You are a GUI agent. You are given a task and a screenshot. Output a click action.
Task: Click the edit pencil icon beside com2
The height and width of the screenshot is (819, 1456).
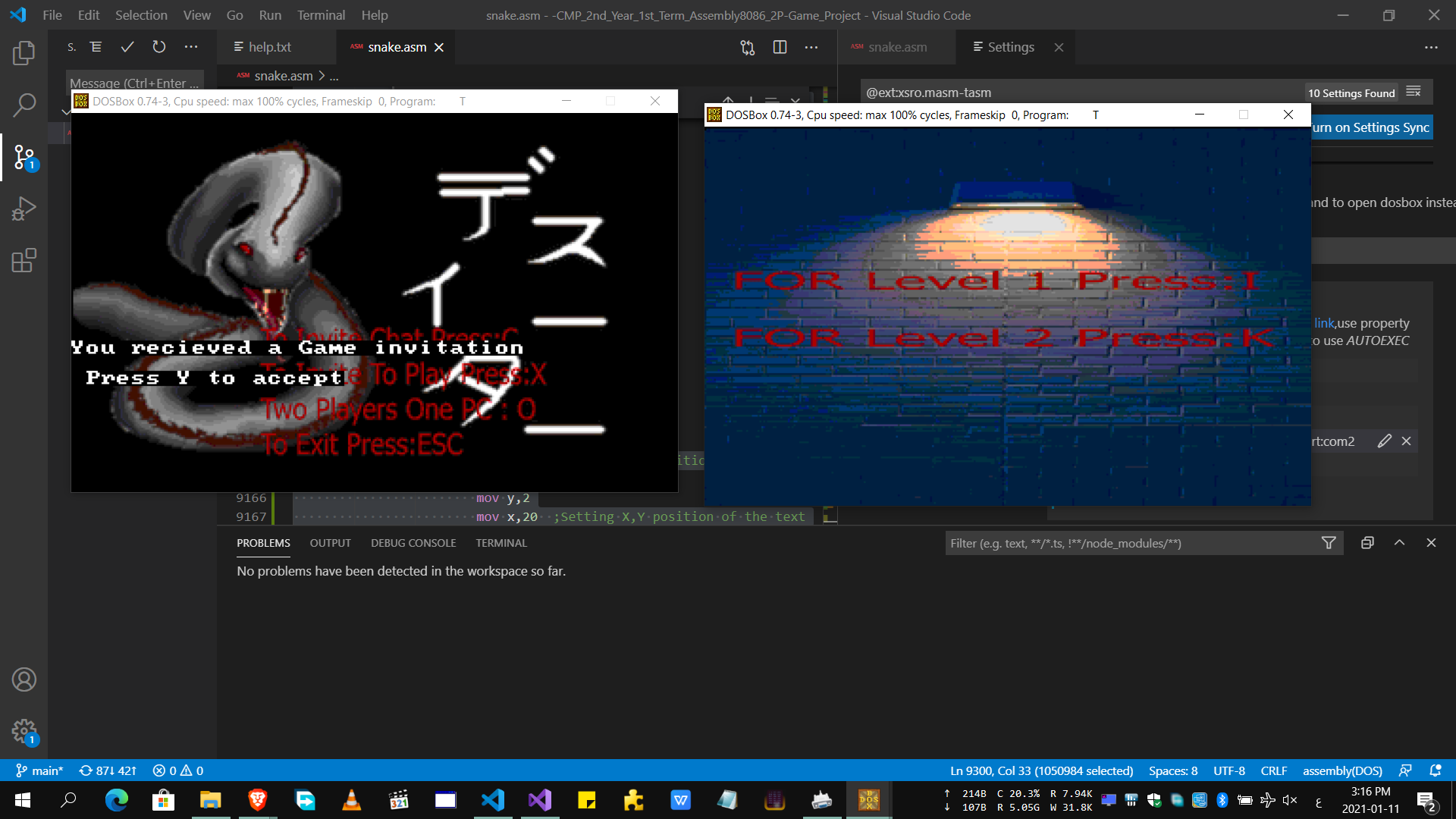tap(1385, 441)
